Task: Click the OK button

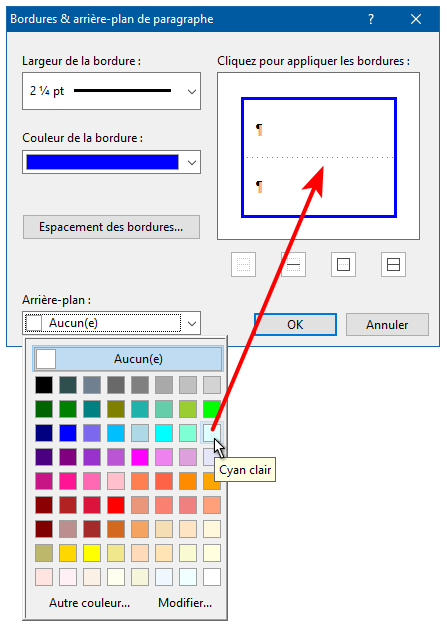Action: point(295,325)
